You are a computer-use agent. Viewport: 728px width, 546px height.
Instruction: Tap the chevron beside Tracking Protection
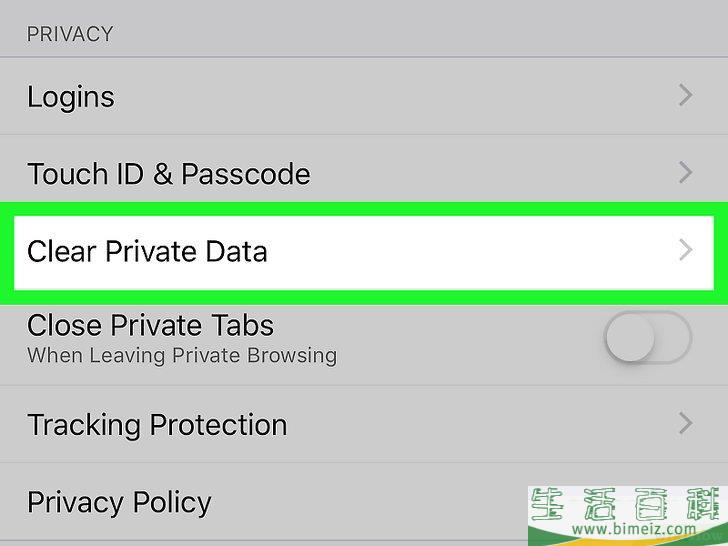[x=686, y=423]
